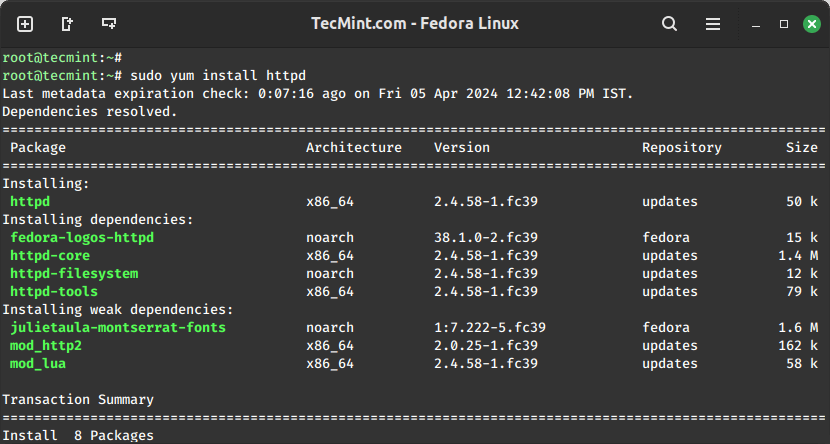Click the httpd-core package entry
Image resolution: width=830 pixels, height=444 pixels.
50,256
